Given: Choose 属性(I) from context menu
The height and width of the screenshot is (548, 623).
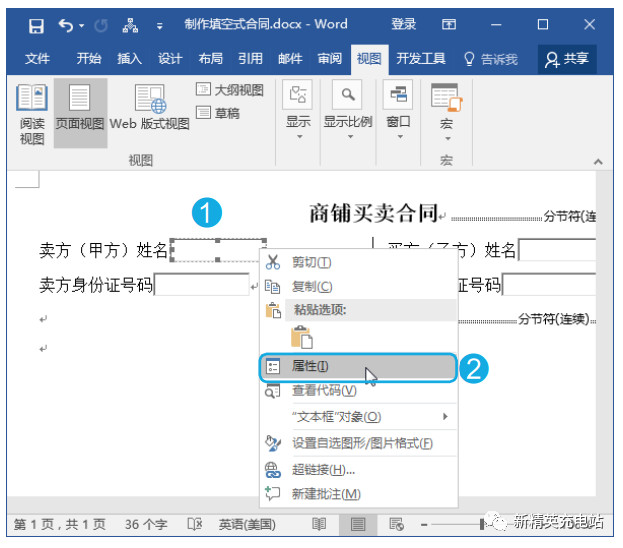Looking at the screenshot, I should click(358, 367).
